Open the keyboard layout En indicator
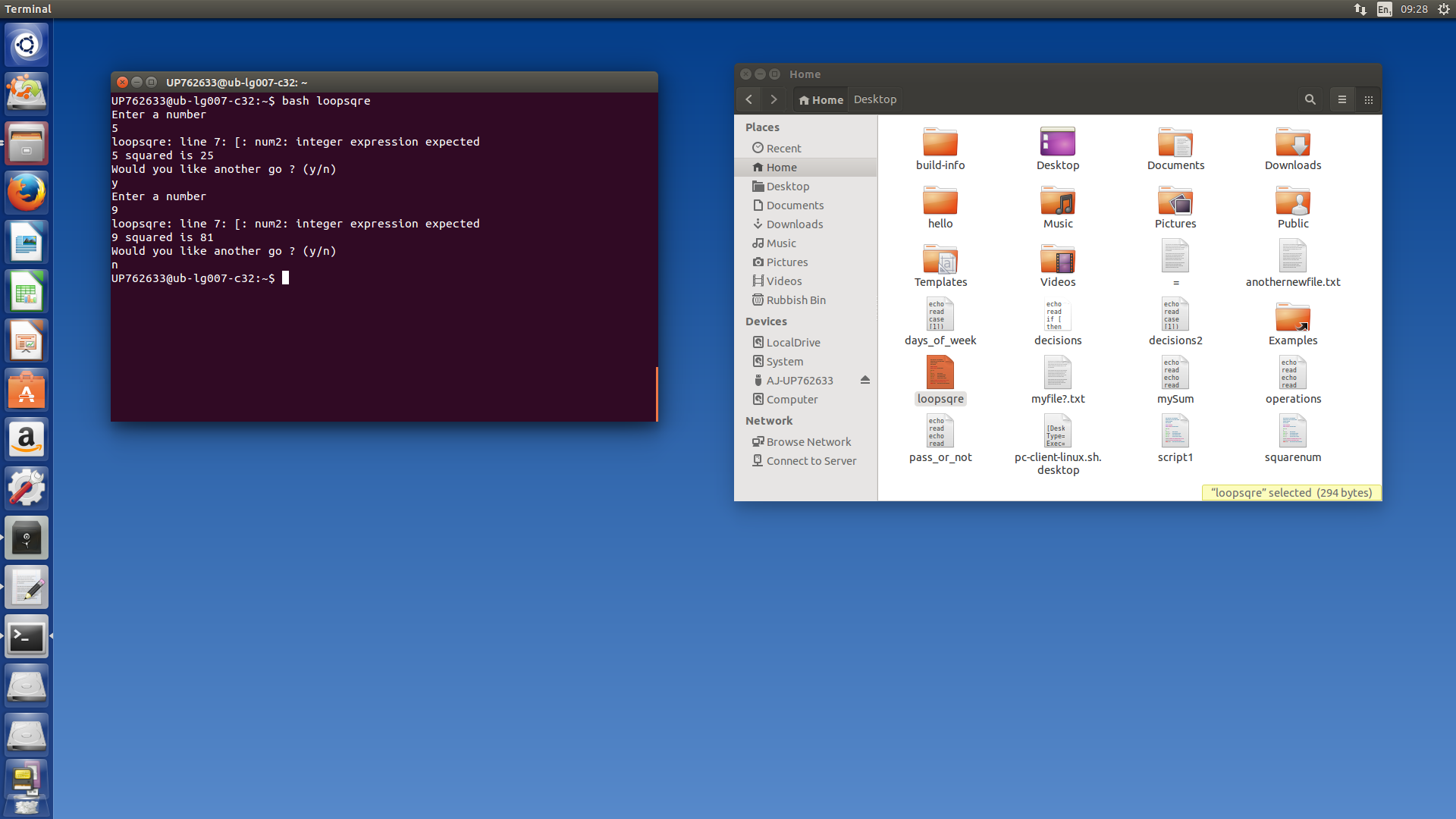 [1385, 9]
